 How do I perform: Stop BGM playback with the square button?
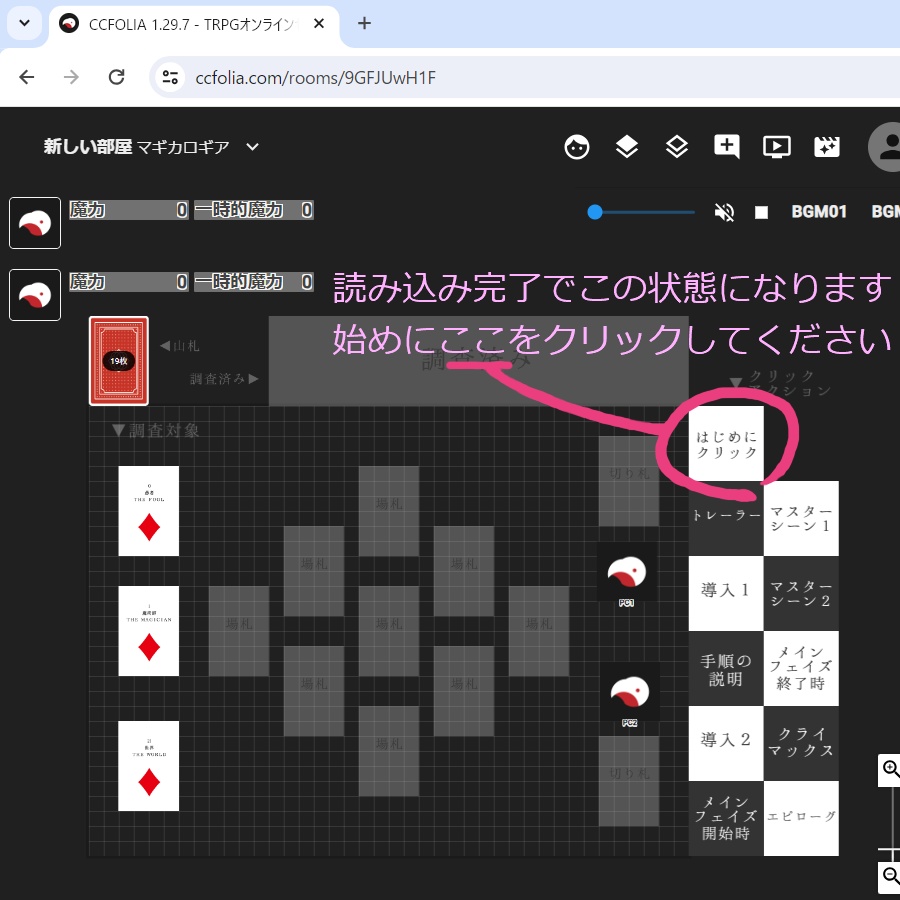coord(761,212)
